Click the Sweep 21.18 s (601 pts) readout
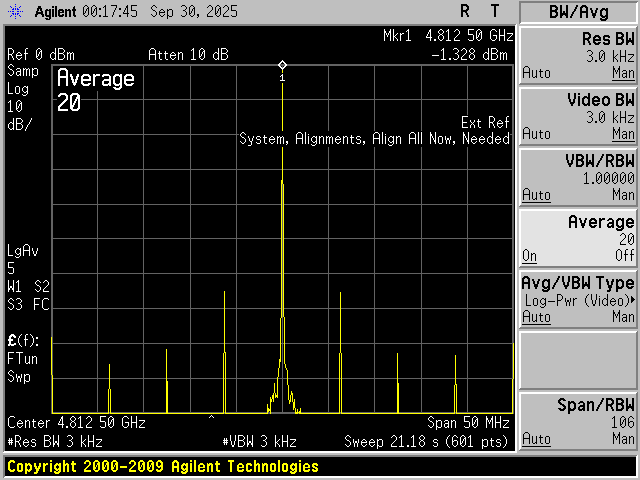 point(426,442)
